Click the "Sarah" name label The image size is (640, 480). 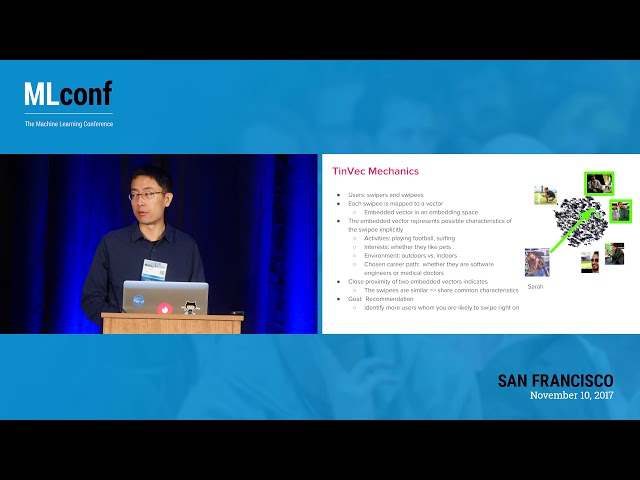(535, 287)
